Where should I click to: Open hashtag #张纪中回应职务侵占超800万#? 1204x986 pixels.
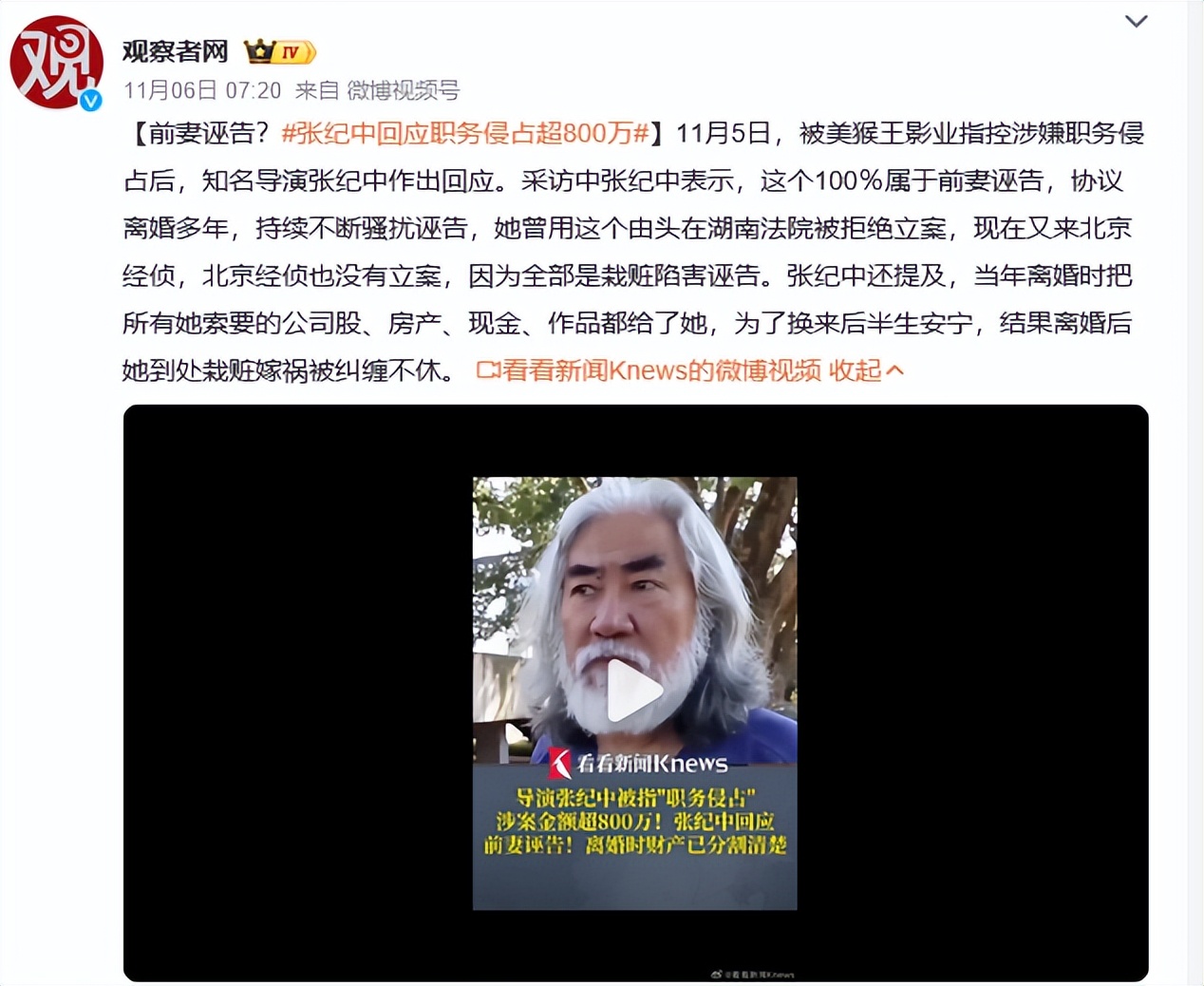tap(465, 133)
